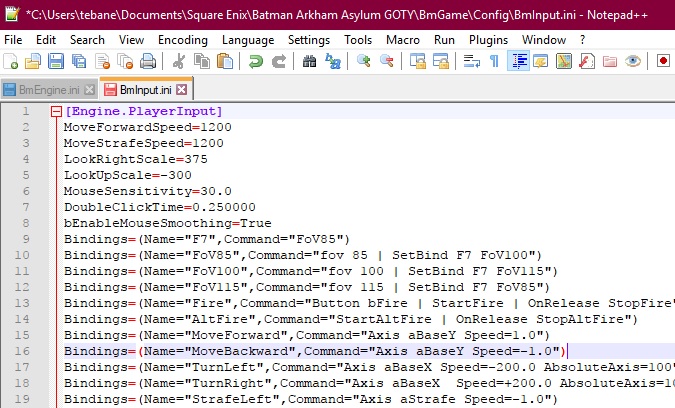The image size is (675, 408).
Task: Click the bEnableMouseSmoothing=True line
Action: (168, 223)
